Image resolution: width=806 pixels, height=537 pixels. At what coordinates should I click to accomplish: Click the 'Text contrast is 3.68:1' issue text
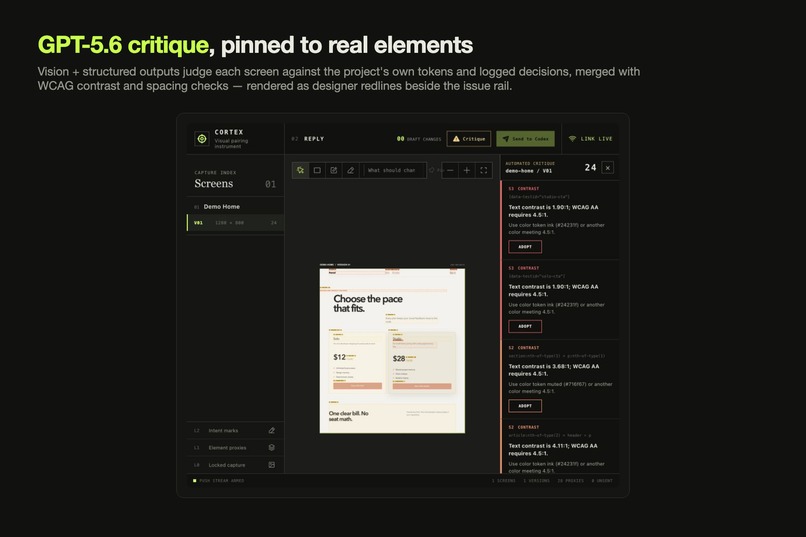pos(554,370)
